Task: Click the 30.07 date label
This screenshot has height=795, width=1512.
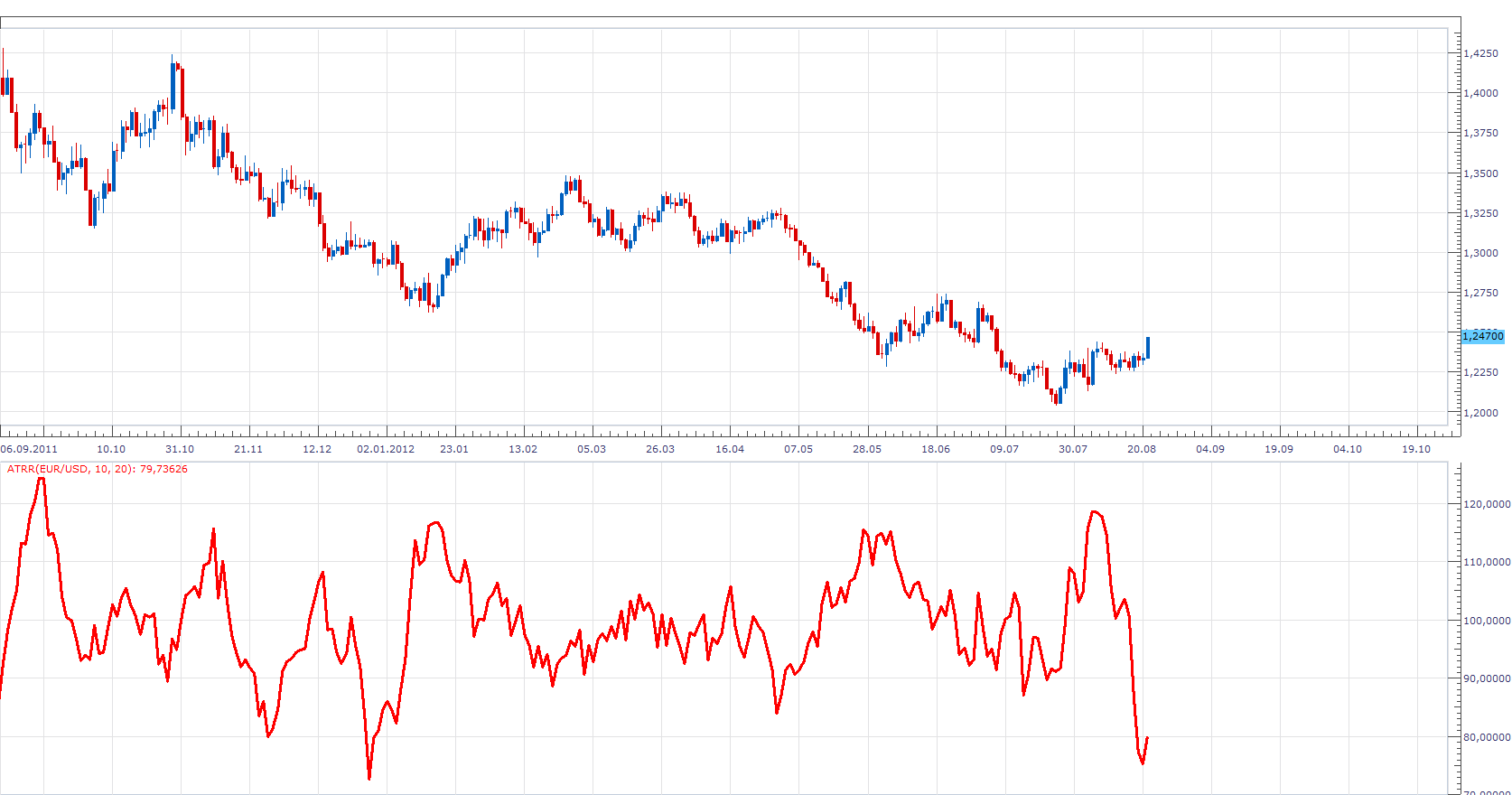Action: click(x=1073, y=449)
